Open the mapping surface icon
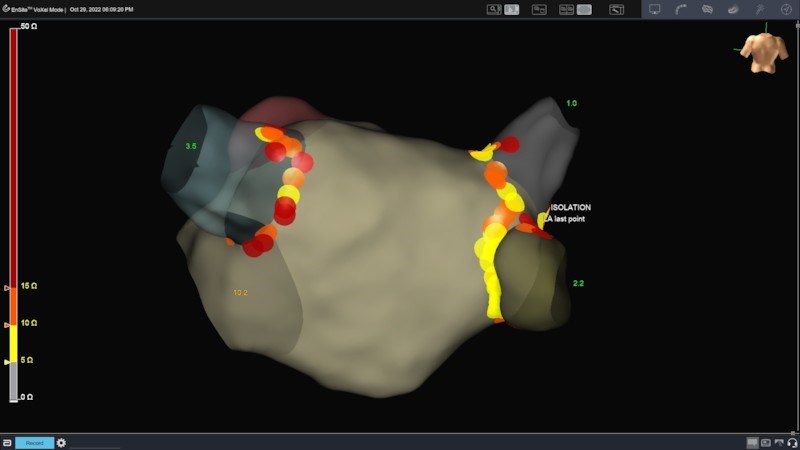800x450 pixels. [x=707, y=9]
